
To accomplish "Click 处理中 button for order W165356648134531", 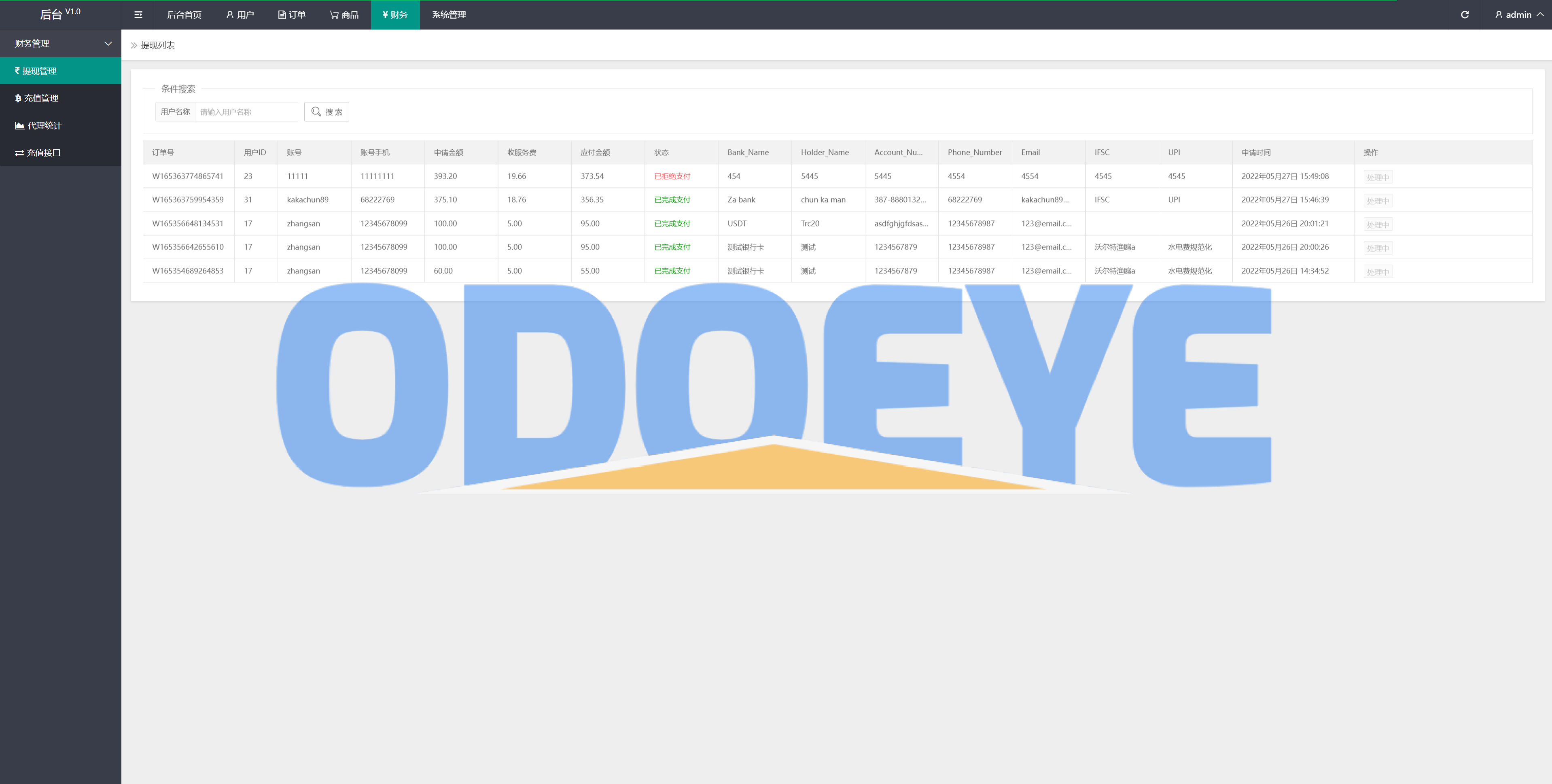I will [x=1377, y=224].
